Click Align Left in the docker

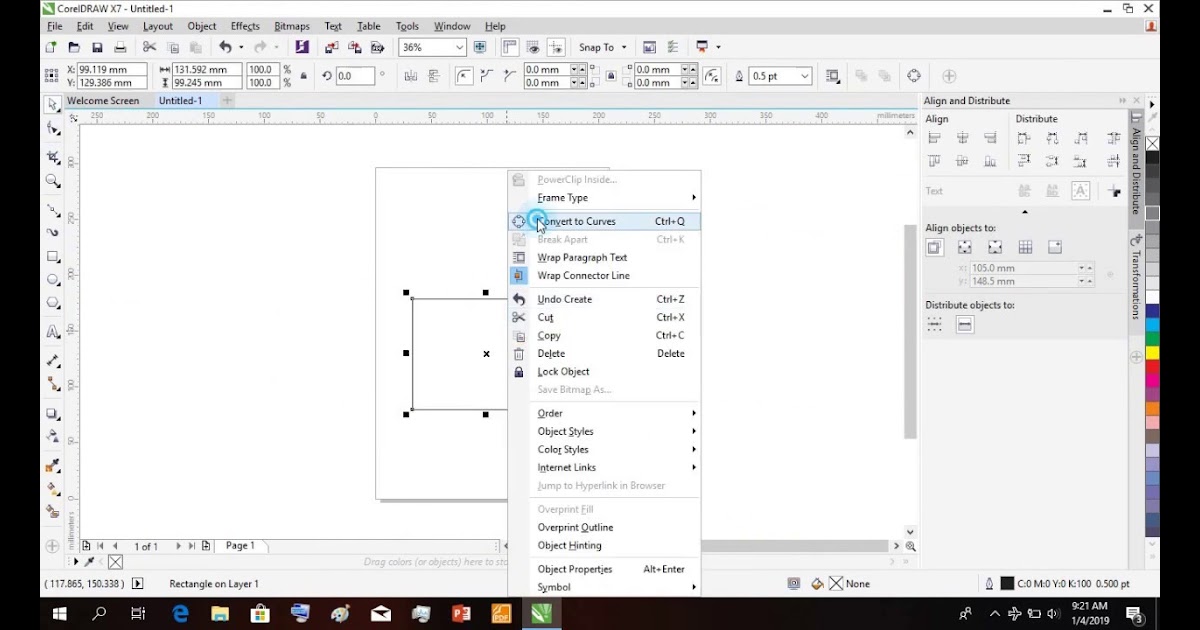(x=935, y=138)
